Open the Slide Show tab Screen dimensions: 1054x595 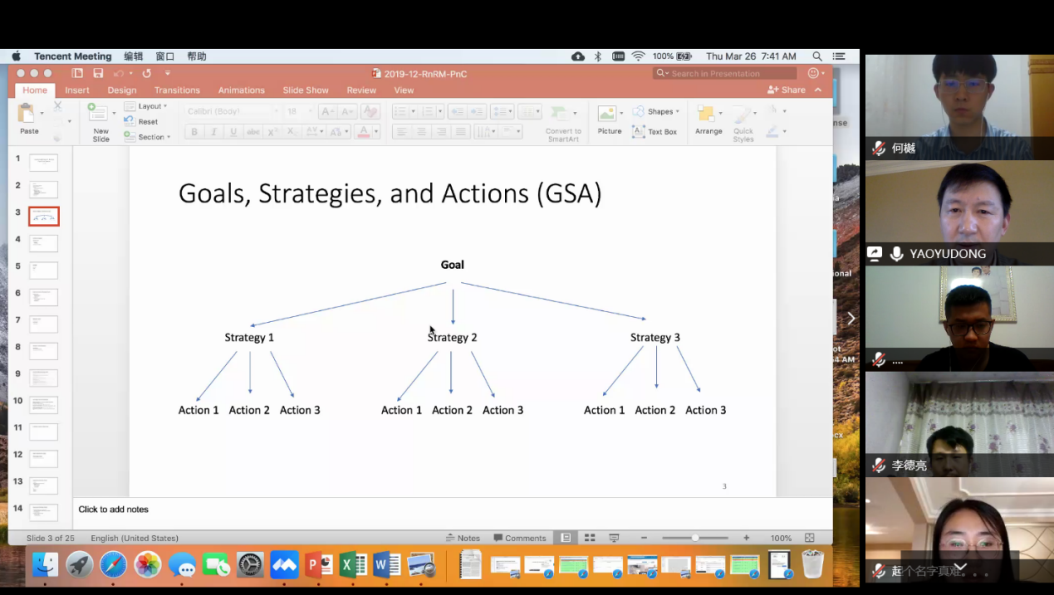305,90
